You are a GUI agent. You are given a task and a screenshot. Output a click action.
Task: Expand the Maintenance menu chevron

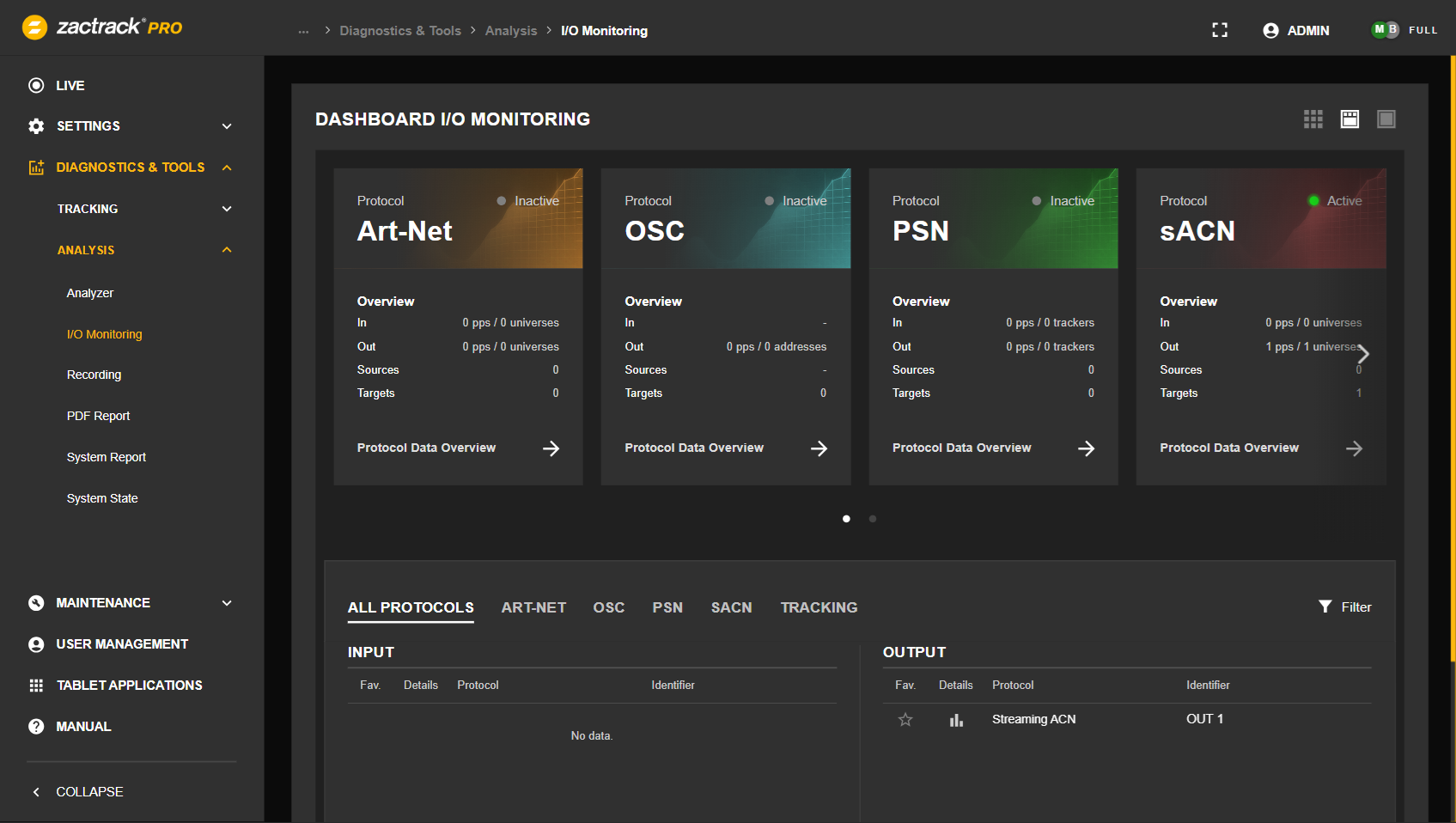(227, 603)
